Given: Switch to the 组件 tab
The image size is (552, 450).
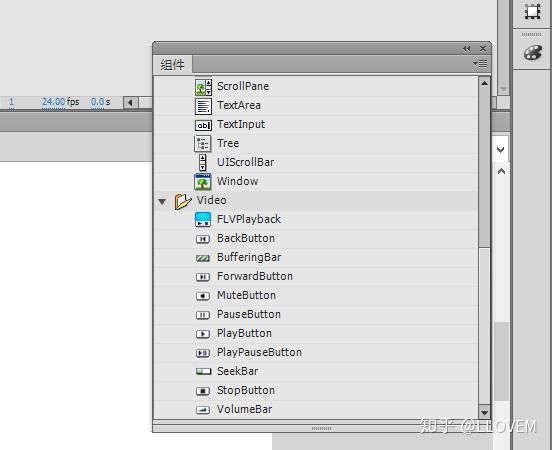Looking at the screenshot, I should coord(172,65).
